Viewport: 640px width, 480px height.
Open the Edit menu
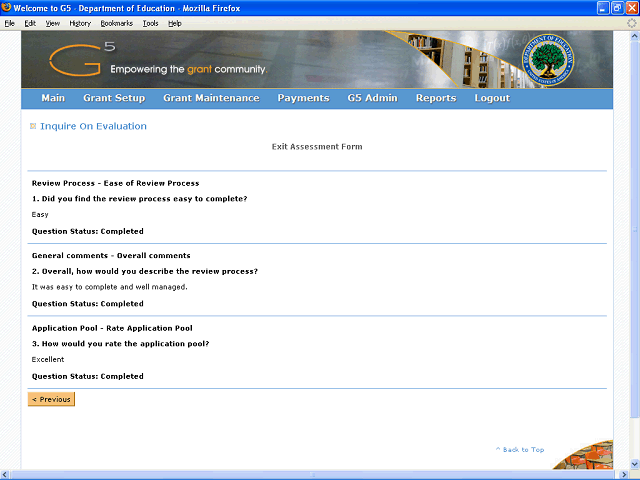tap(30, 23)
